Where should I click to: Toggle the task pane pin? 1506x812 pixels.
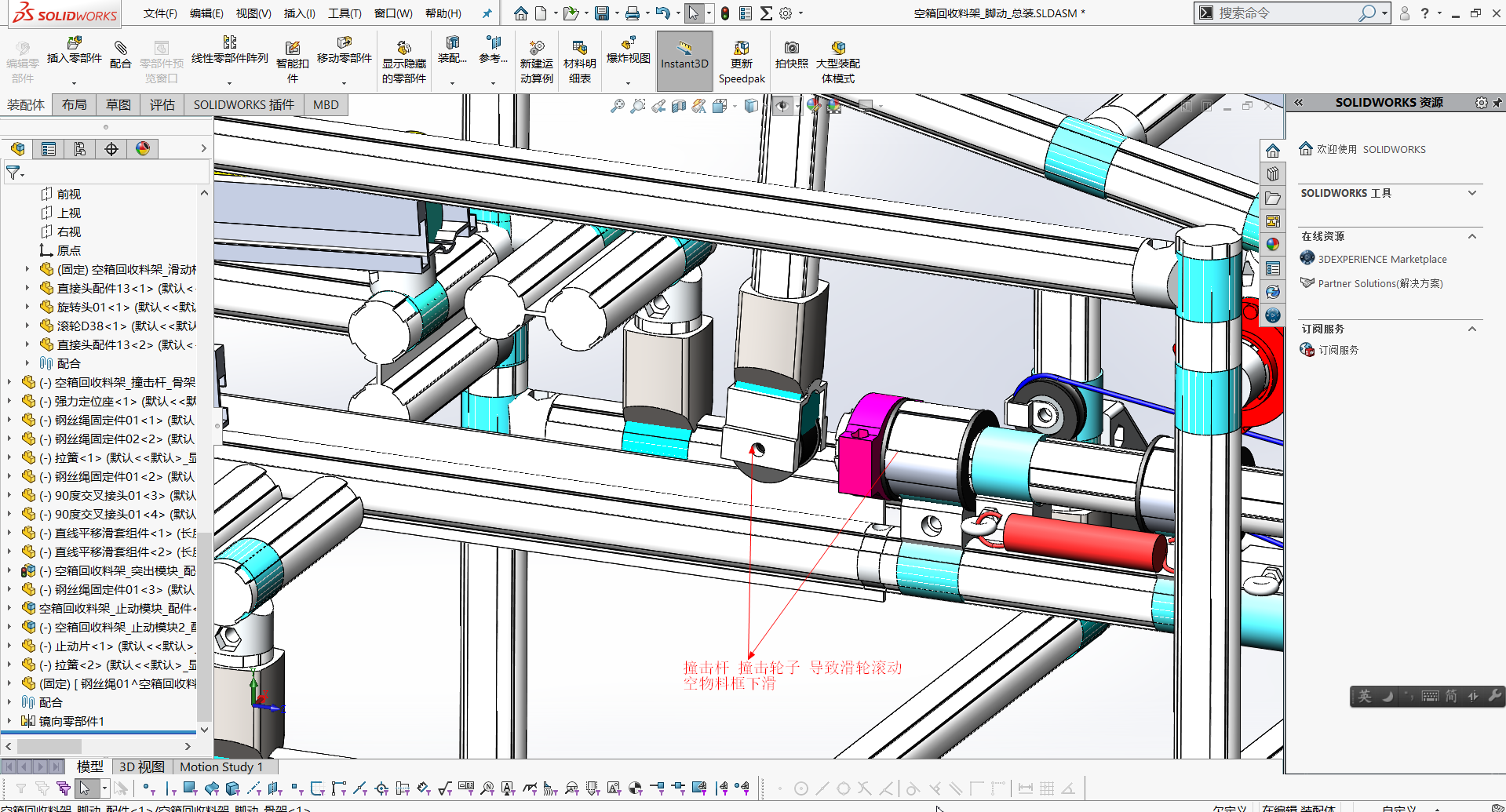[1497, 103]
